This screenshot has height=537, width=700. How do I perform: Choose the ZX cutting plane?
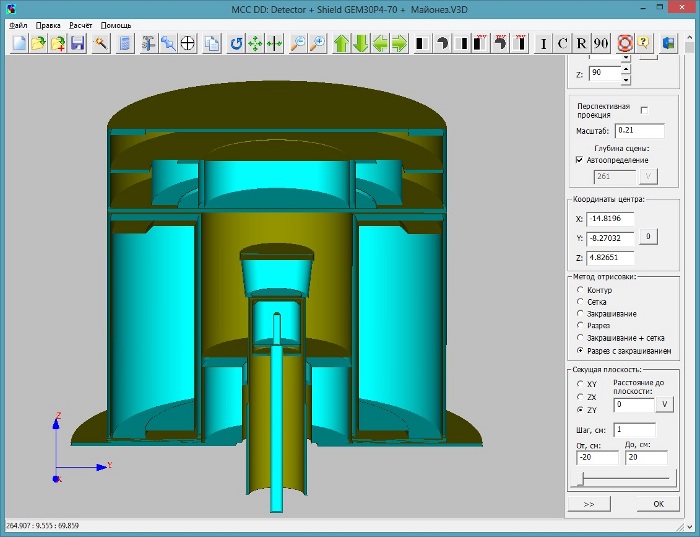[x=580, y=396]
